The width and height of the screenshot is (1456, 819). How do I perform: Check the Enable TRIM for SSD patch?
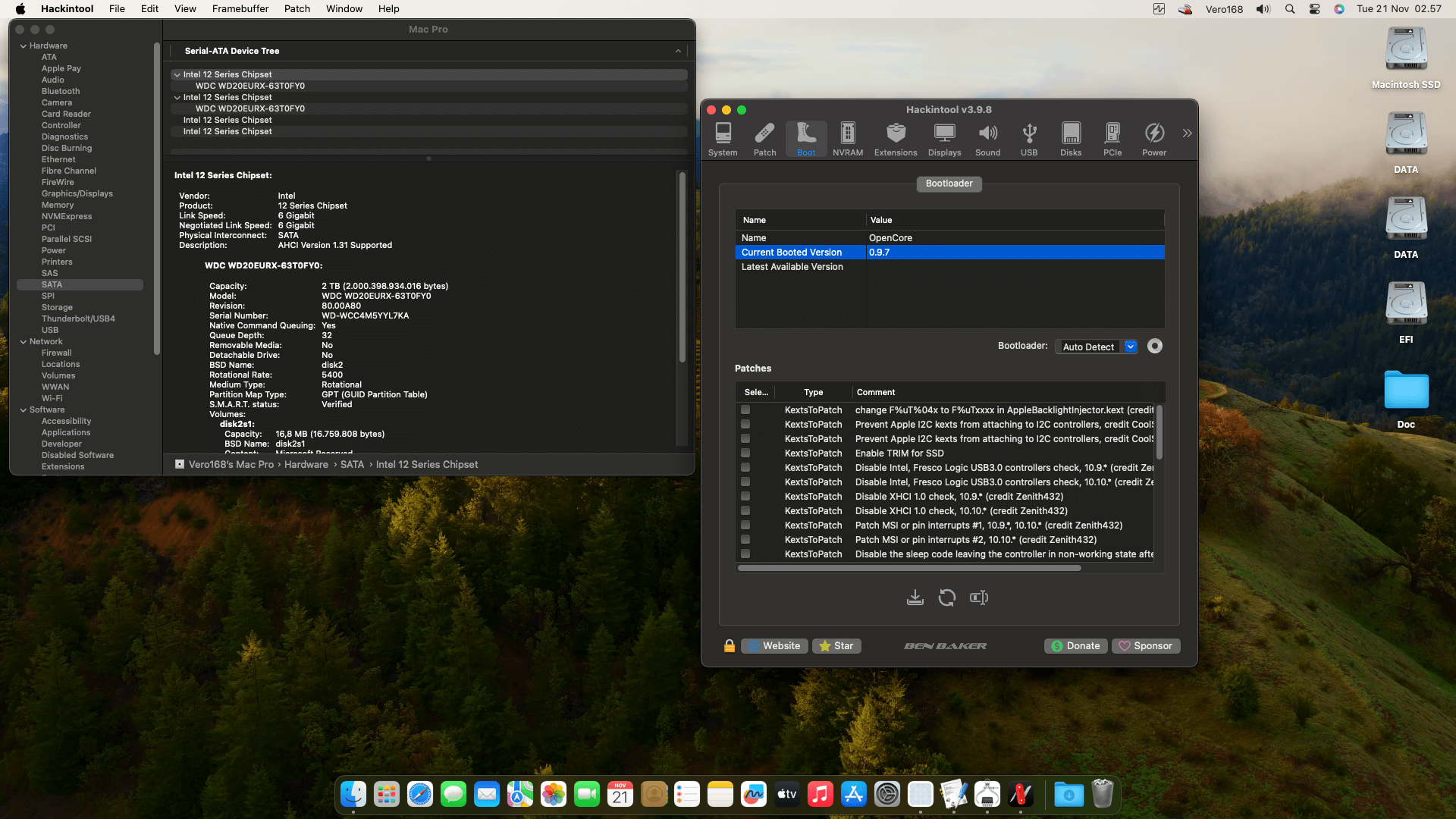click(x=745, y=453)
